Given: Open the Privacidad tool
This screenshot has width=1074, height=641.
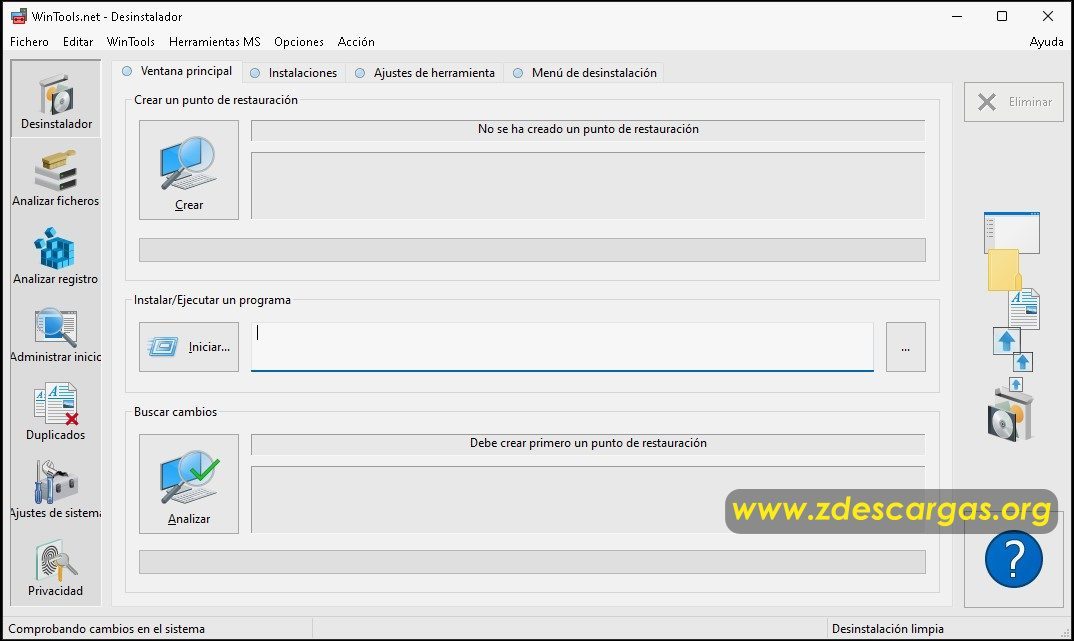Looking at the screenshot, I should click(x=56, y=568).
